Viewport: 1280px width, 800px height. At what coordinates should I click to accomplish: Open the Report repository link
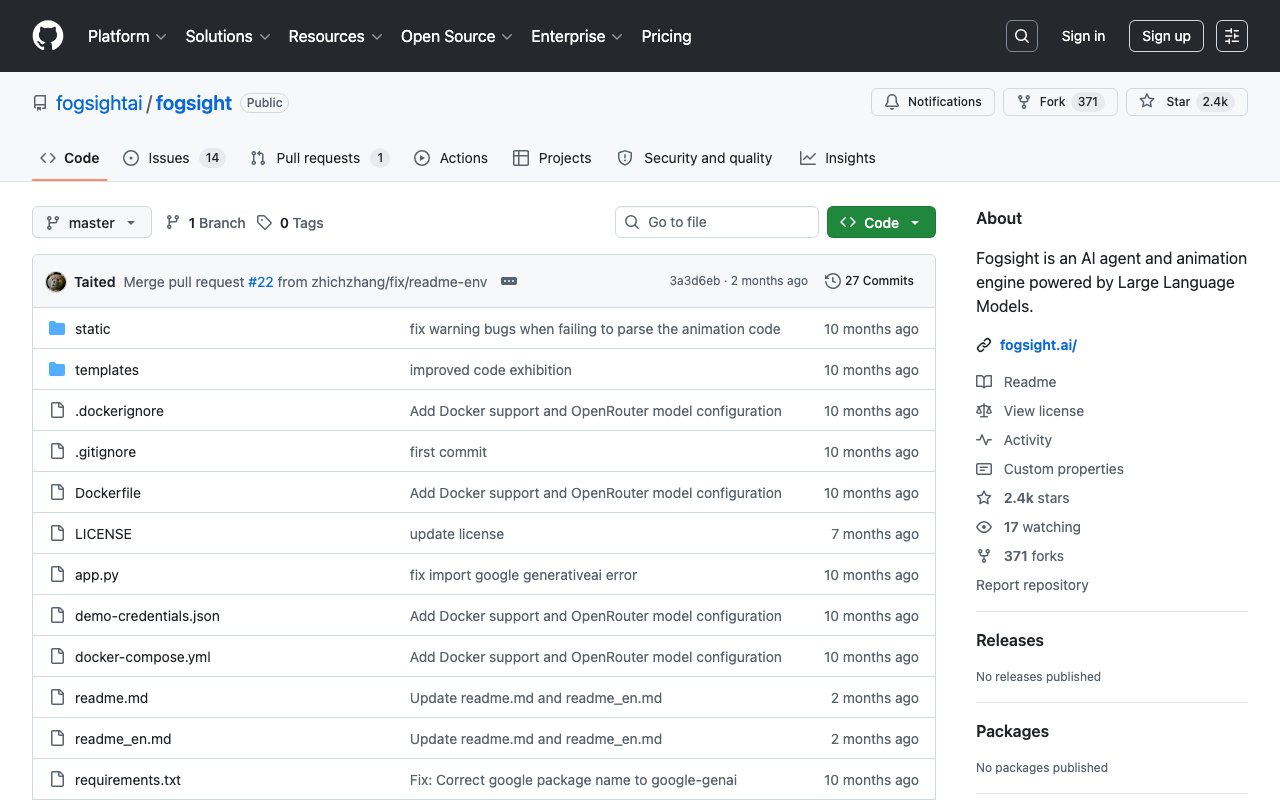[1032, 585]
